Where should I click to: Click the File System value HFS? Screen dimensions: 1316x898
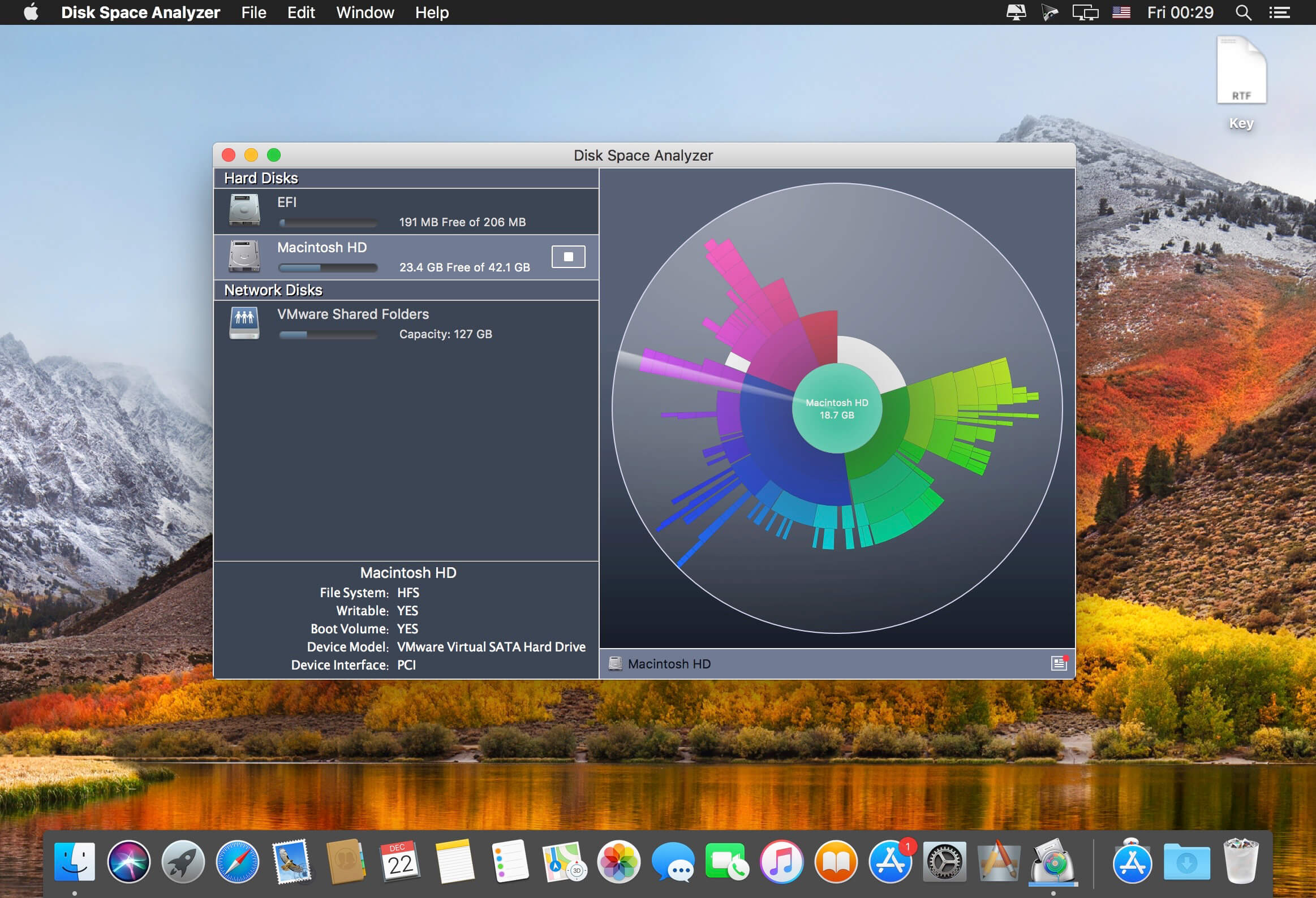pyautogui.click(x=408, y=593)
